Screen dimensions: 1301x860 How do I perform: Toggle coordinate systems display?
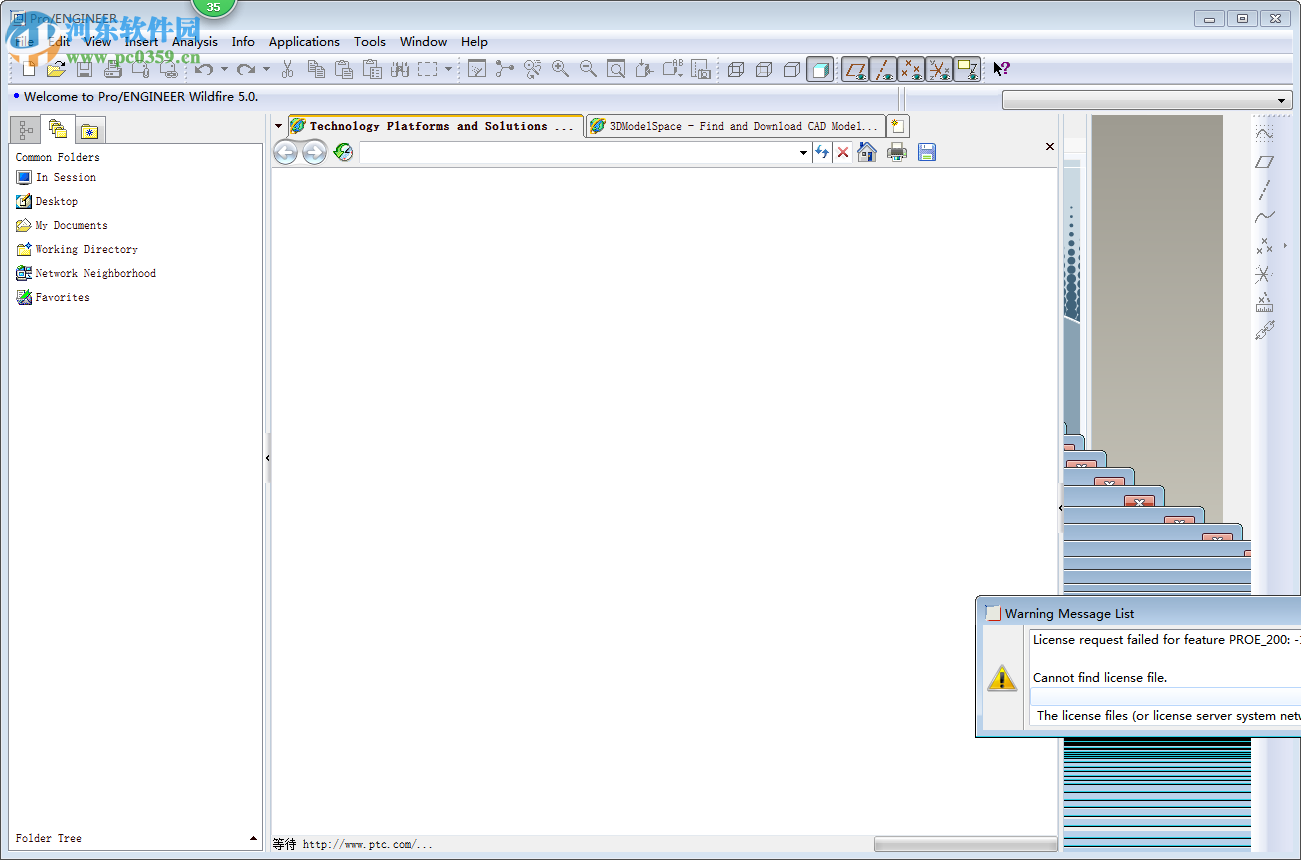click(939, 69)
